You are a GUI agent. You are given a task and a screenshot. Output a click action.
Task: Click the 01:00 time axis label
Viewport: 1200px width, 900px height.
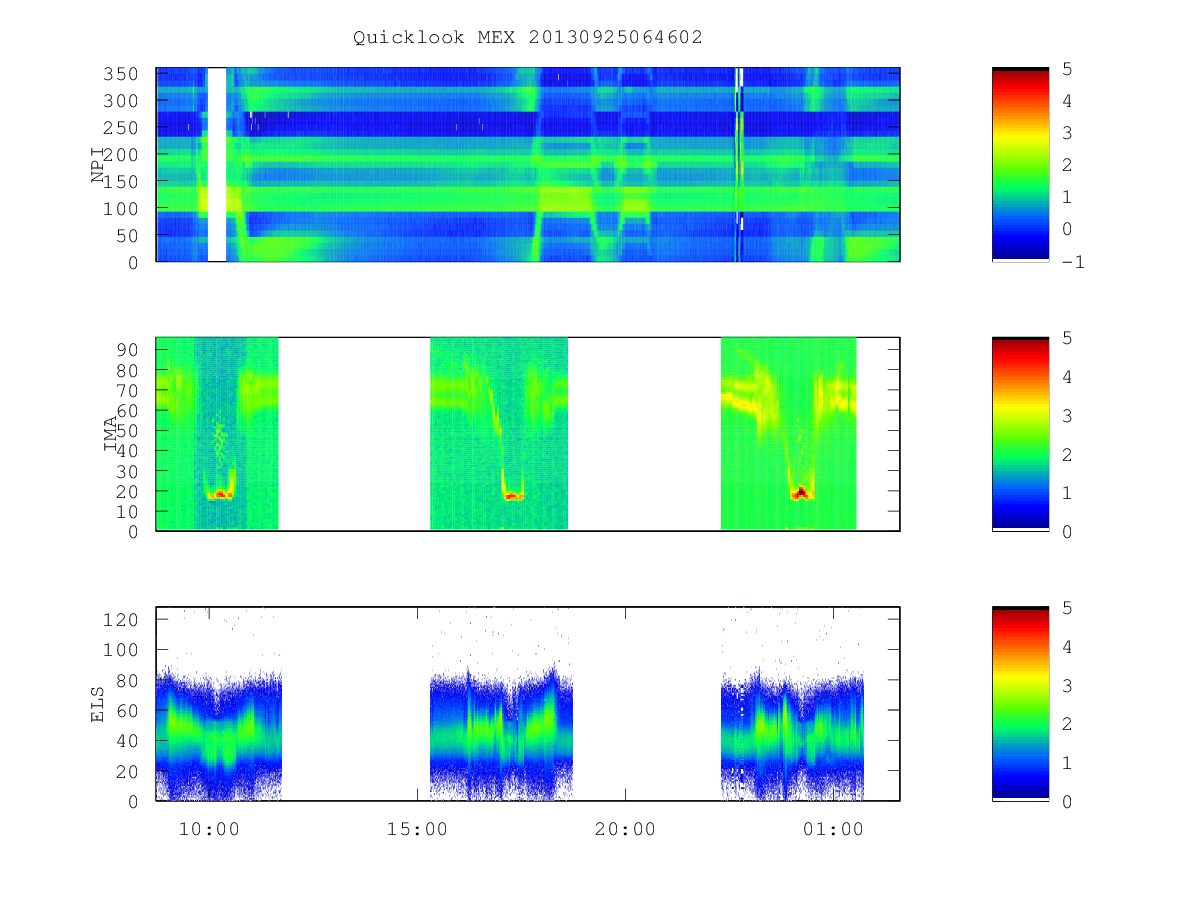click(833, 829)
